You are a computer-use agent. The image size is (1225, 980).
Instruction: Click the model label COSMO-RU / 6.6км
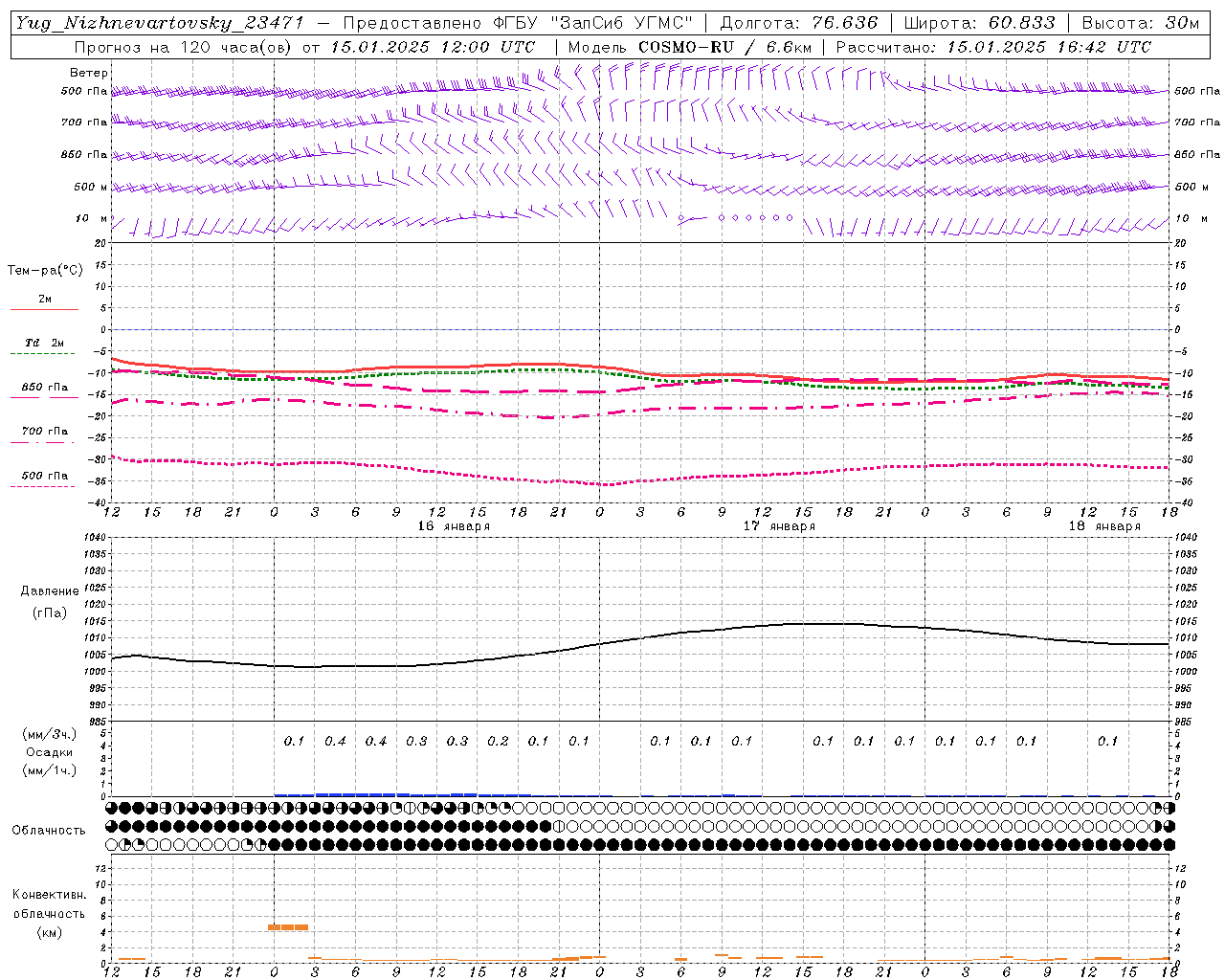point(725,47)
